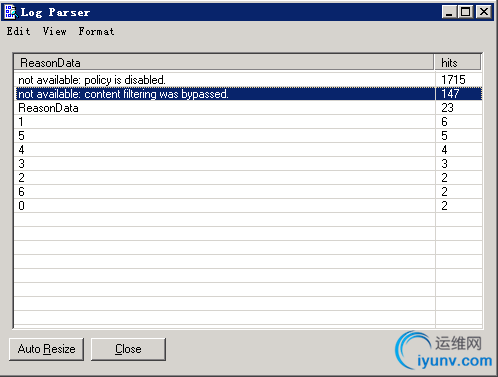Screen dimensions: 498x377
Task: Select the 'ReasonData' row with 23 hits
Action: click(248, 108)
